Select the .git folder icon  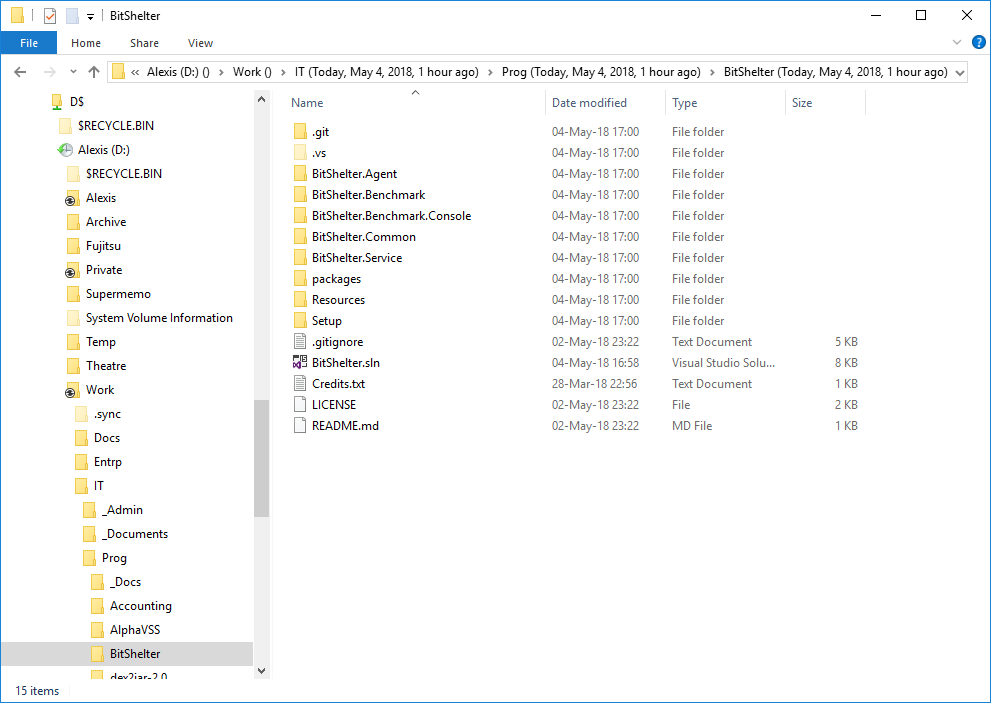click(x=300, y=131)
